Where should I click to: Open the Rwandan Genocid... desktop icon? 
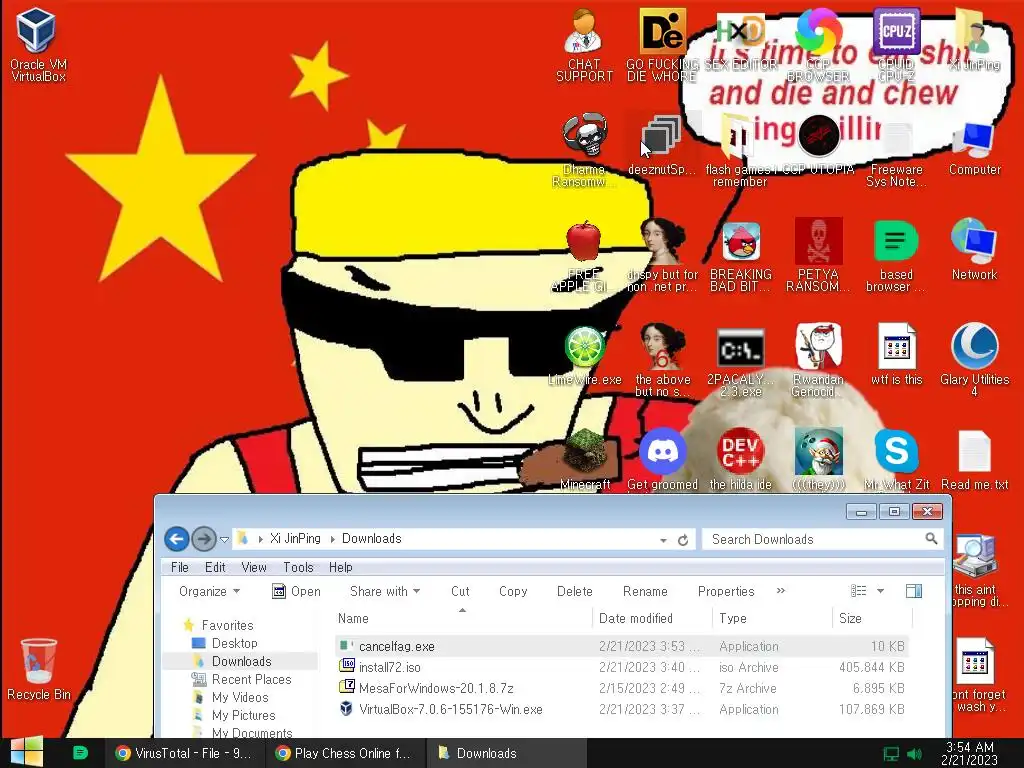point(818,361)
